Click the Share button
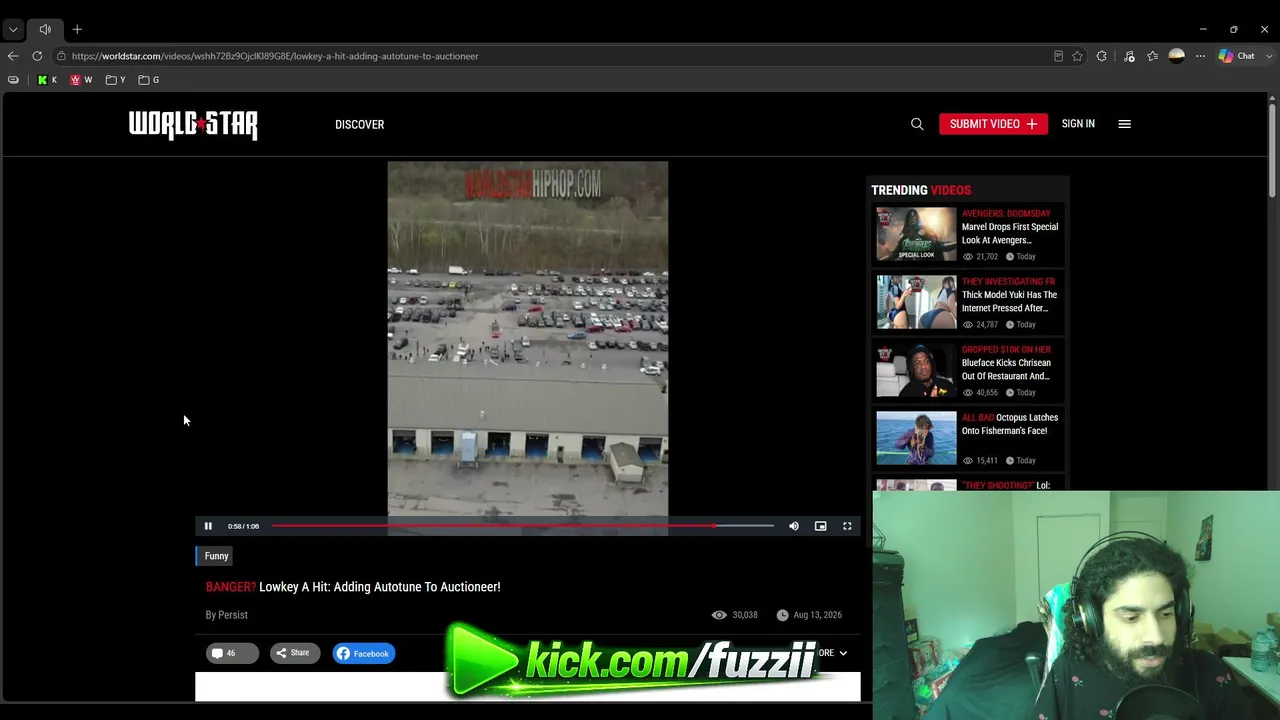 [x=294, y=653]
